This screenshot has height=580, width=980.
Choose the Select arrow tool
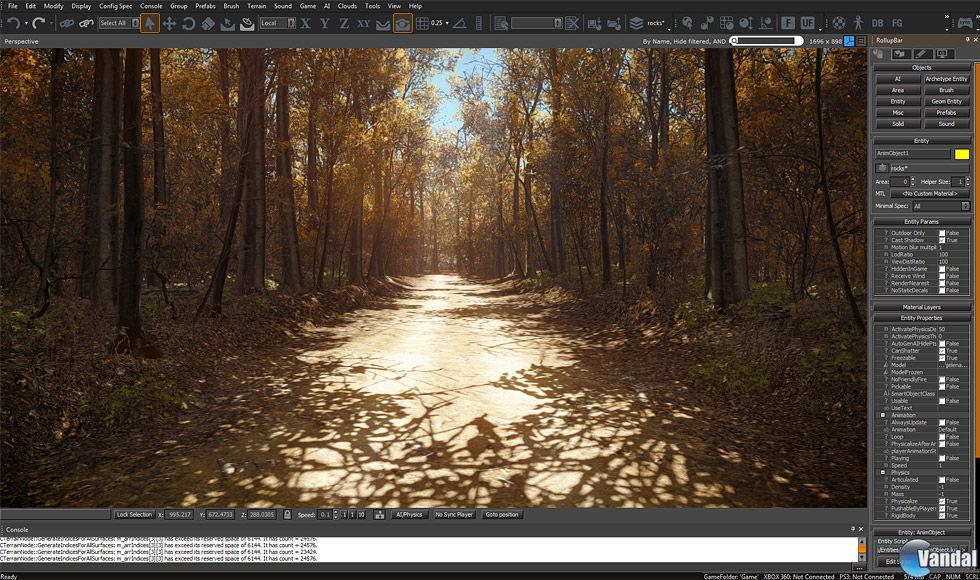tap(149, 24)
